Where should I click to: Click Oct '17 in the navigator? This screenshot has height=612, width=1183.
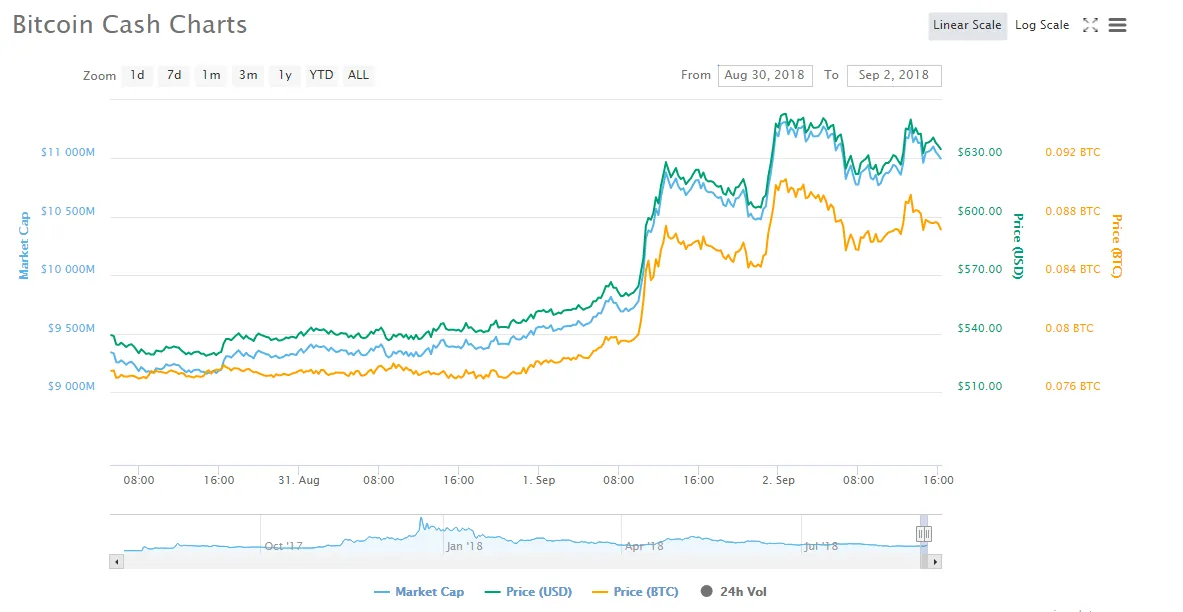(x=284, y=546)
